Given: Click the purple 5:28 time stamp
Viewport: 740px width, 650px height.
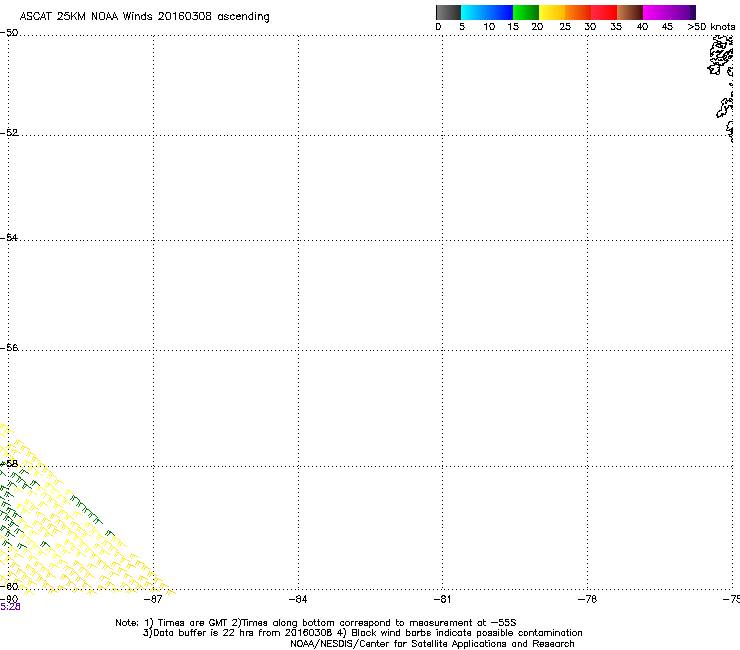Looking at the screenshot, I should [10, 607].
